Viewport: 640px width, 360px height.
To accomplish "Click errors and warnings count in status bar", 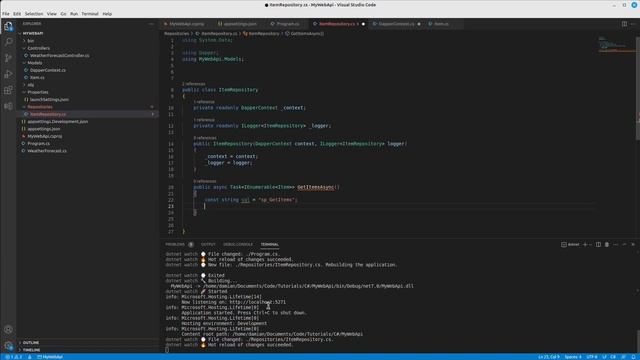I will tap(13, 357).
